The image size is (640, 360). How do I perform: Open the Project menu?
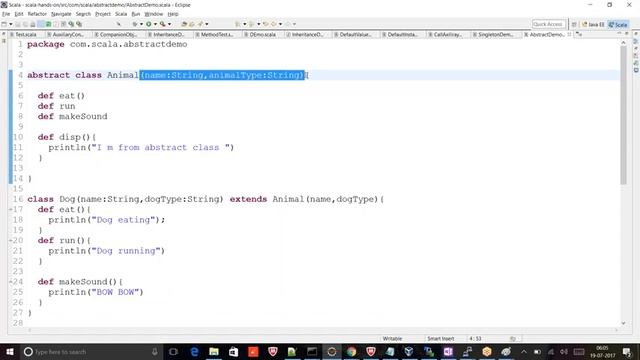tap(103, 14)
